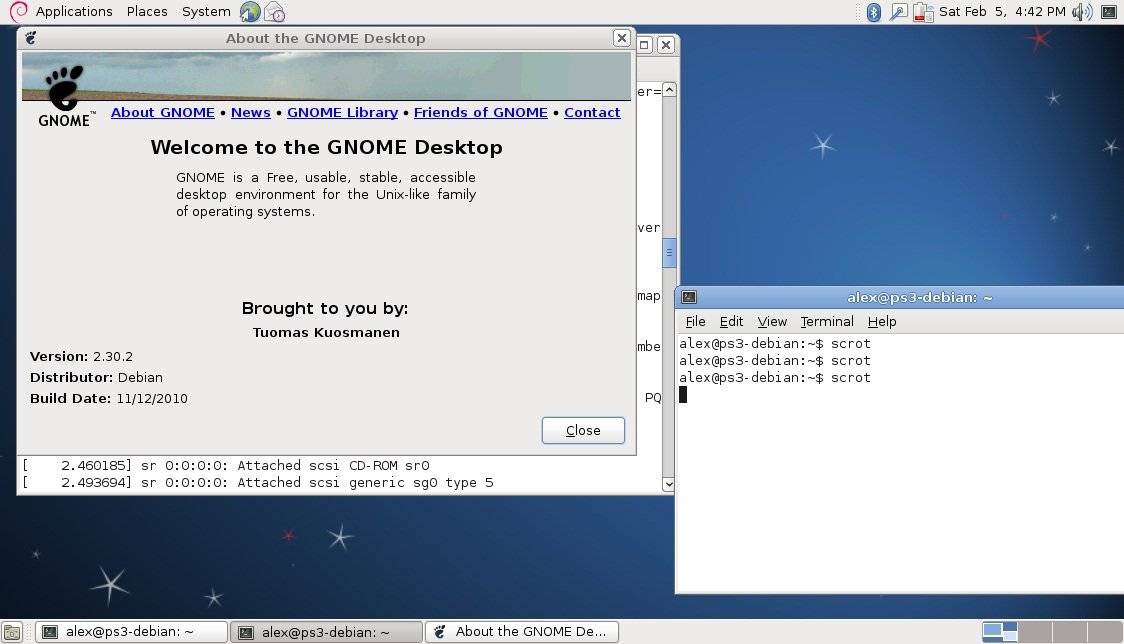The image size is (1124, 644).
Task: Follow the News link
Action: click(251, 113)
